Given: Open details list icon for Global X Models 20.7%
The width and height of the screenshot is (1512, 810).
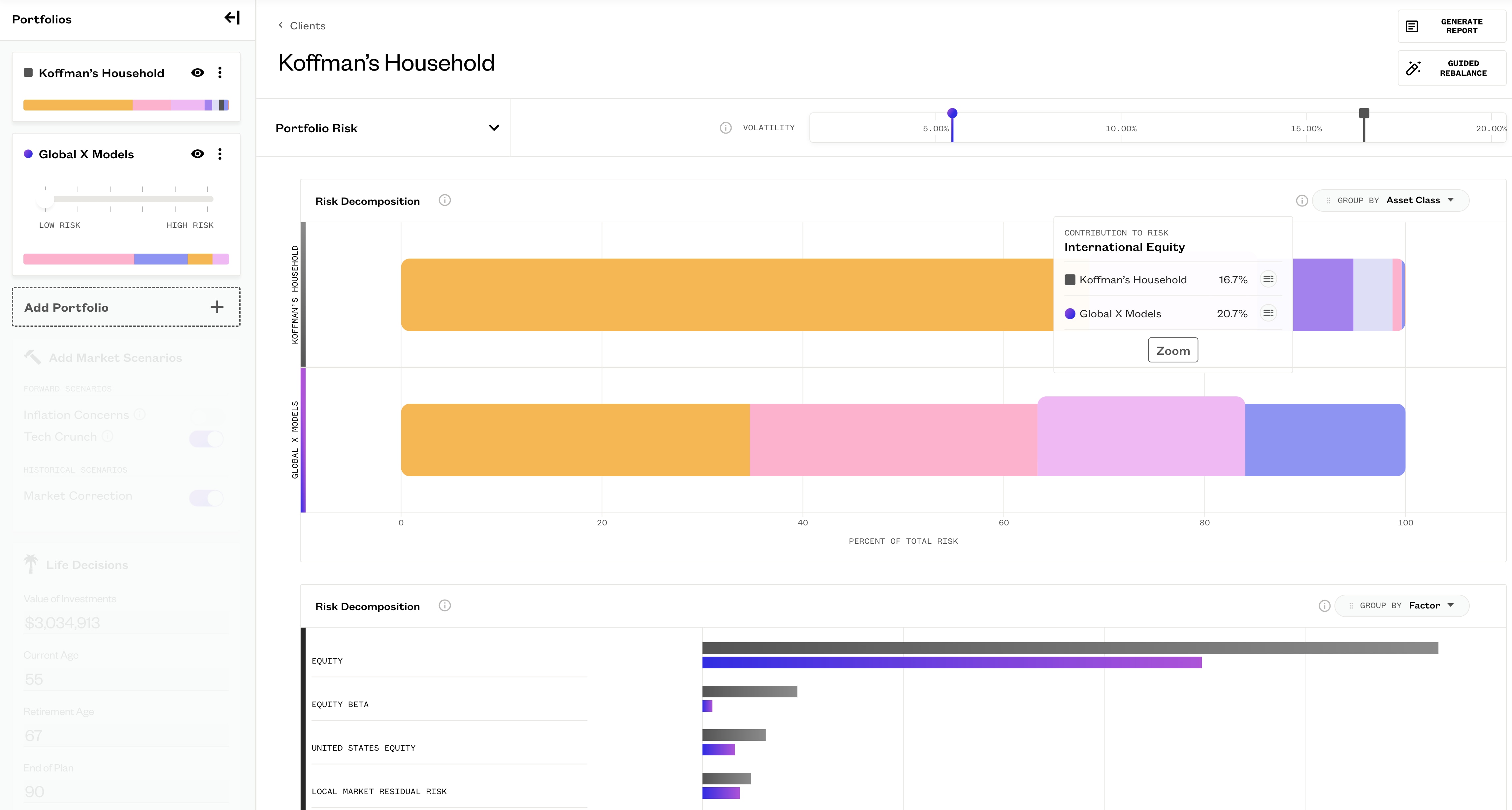Looking at the screenshot, I should pyautogui.click(x=1268, y=313).
